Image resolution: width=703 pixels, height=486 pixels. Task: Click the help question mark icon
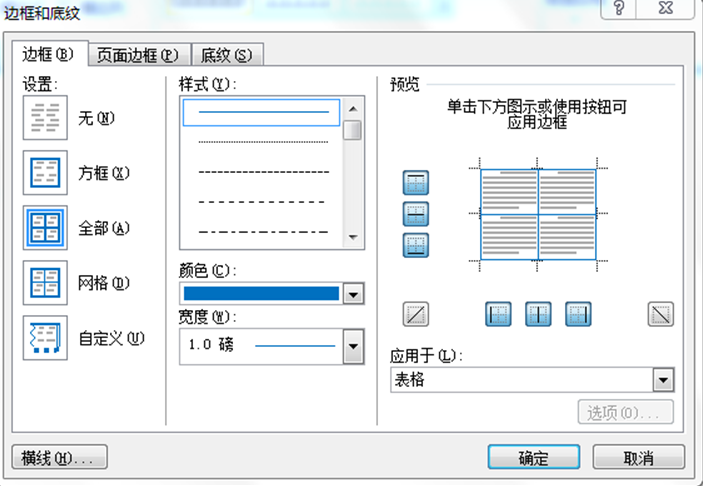tap(620, 8)
